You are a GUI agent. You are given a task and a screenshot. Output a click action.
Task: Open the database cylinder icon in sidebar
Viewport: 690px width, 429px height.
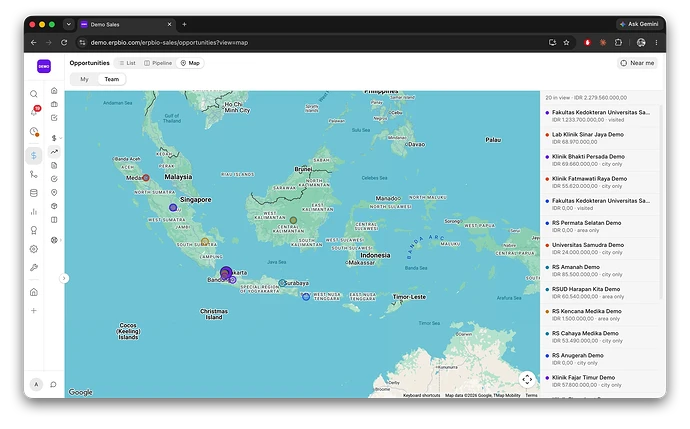pos(34,193)
